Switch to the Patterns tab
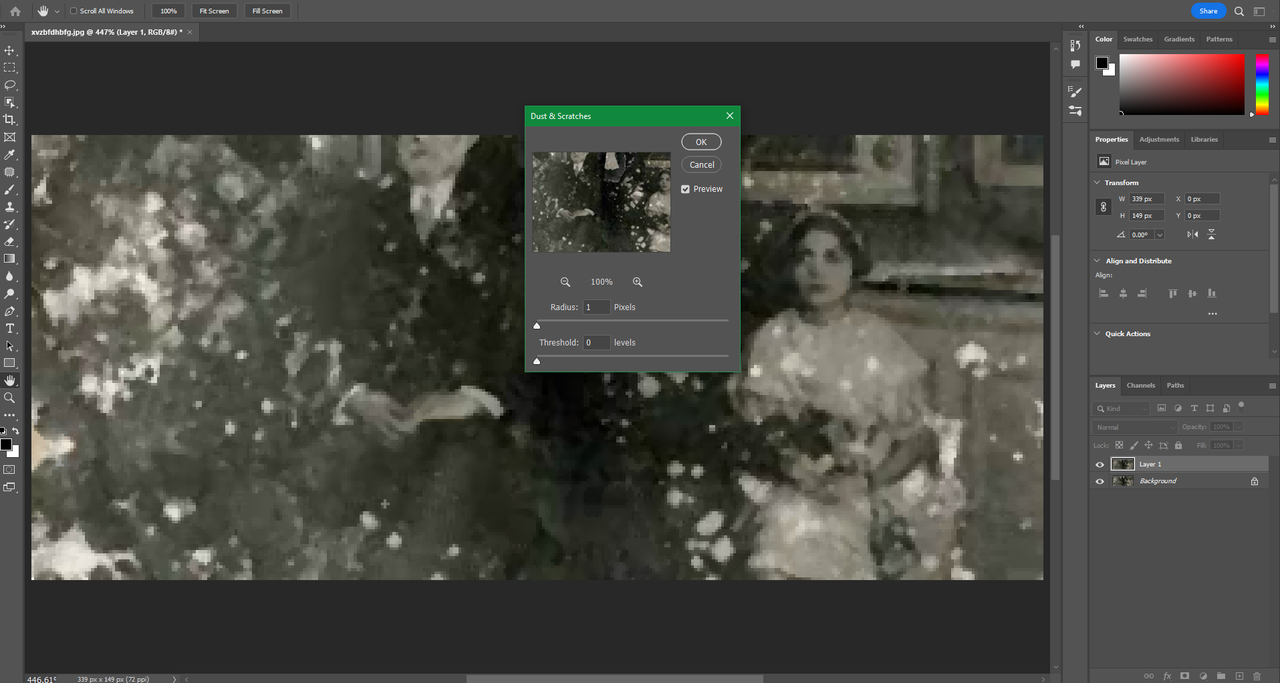1280x683 pixels. (1219, 39)
